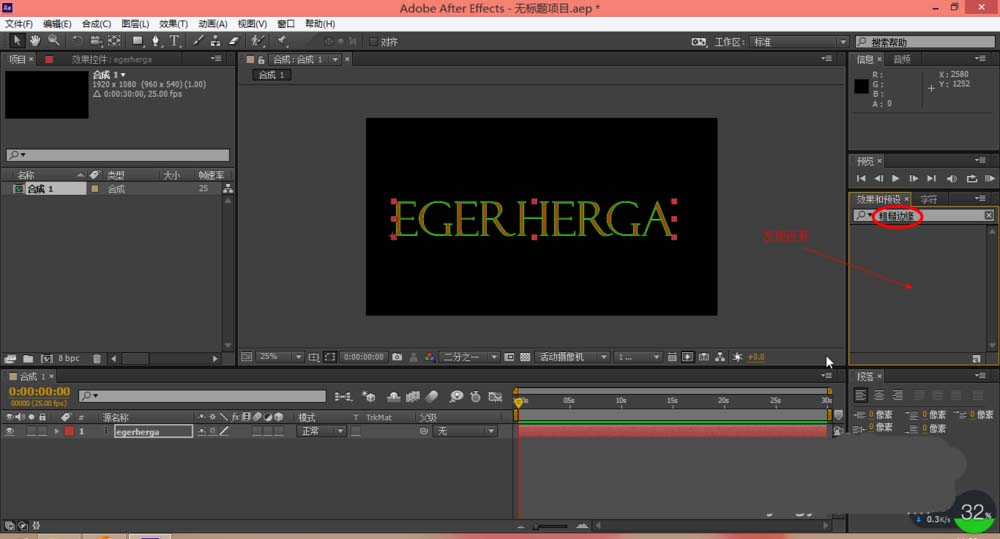1000x539 pixels.
Task: Toggle transparency grid in viewer
Action: coord(525,357)
